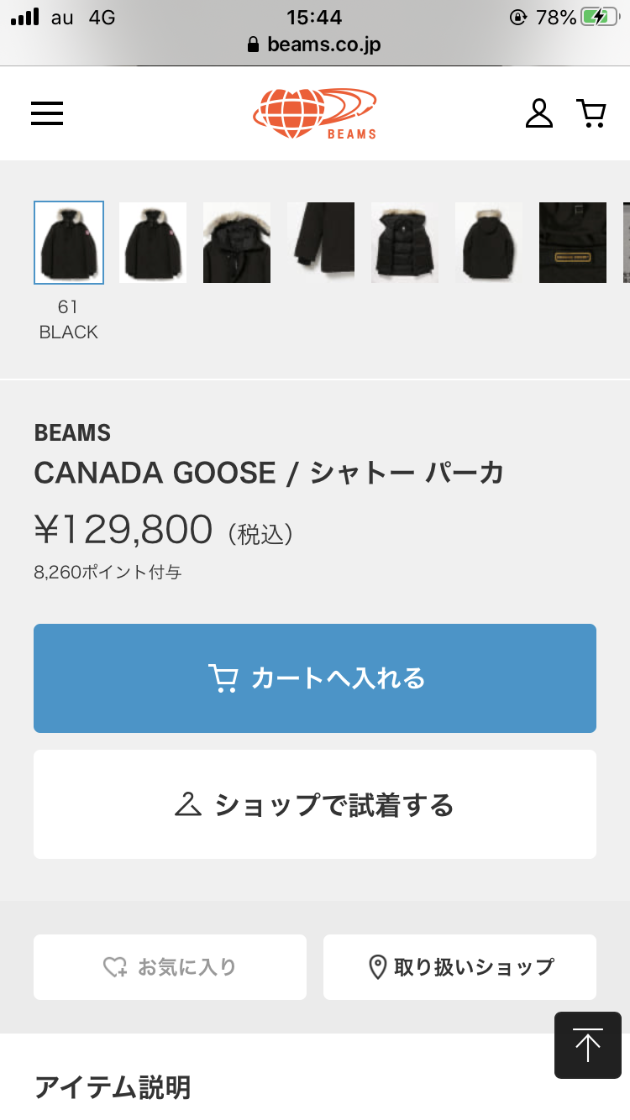Open the shopping cart icon in header
This screenshot has width=630, height=1120.
tap(591, 114)
